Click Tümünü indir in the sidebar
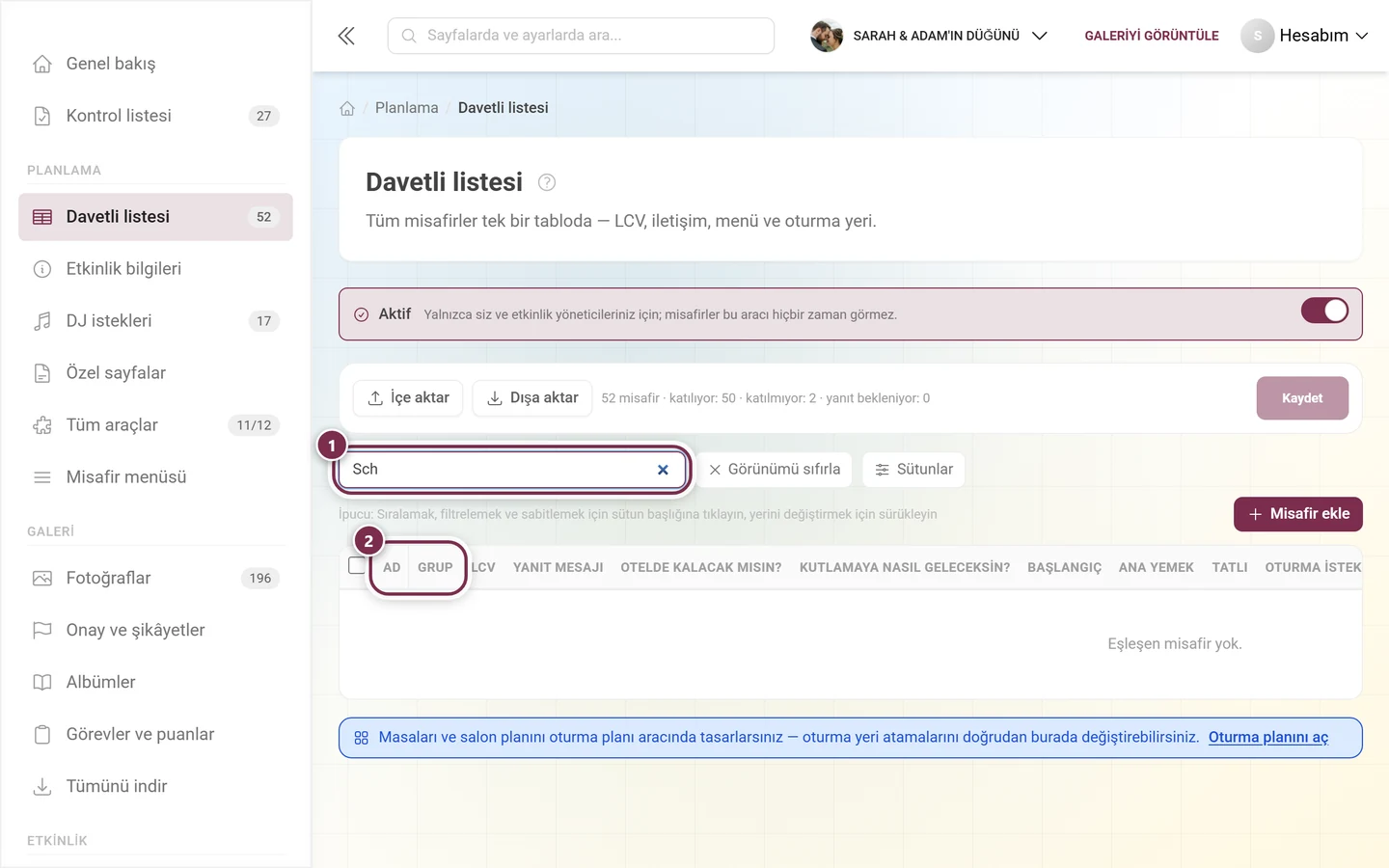The width and height of the screenshot is (1389, 868). (x=155, y=787)
